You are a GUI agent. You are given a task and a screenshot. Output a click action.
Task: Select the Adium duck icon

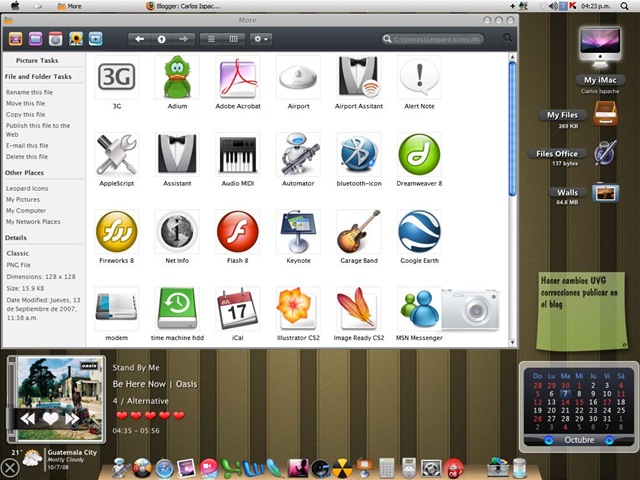point(177,77)
